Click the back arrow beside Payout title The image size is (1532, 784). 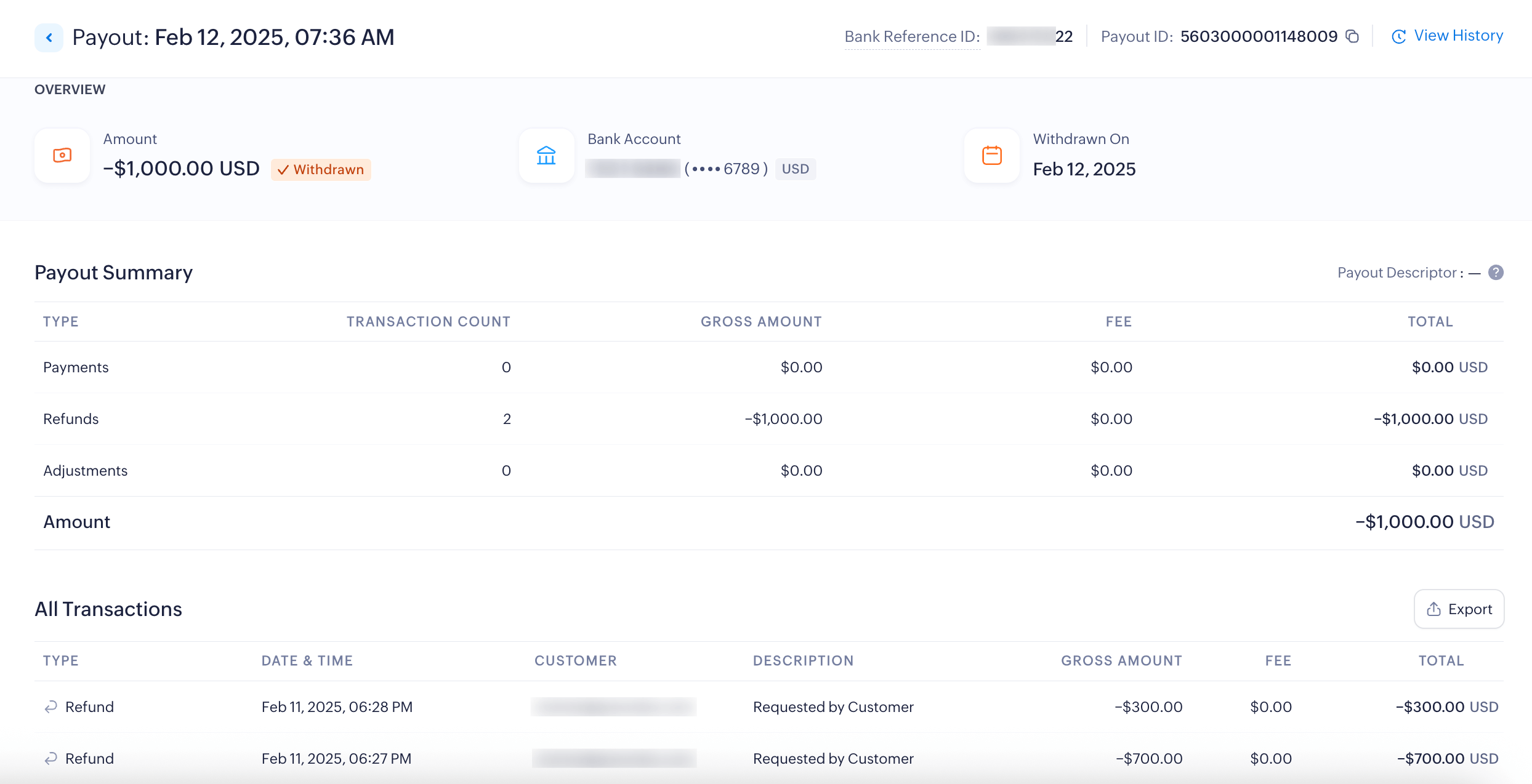pyautogui.click(x=49, y=38)
